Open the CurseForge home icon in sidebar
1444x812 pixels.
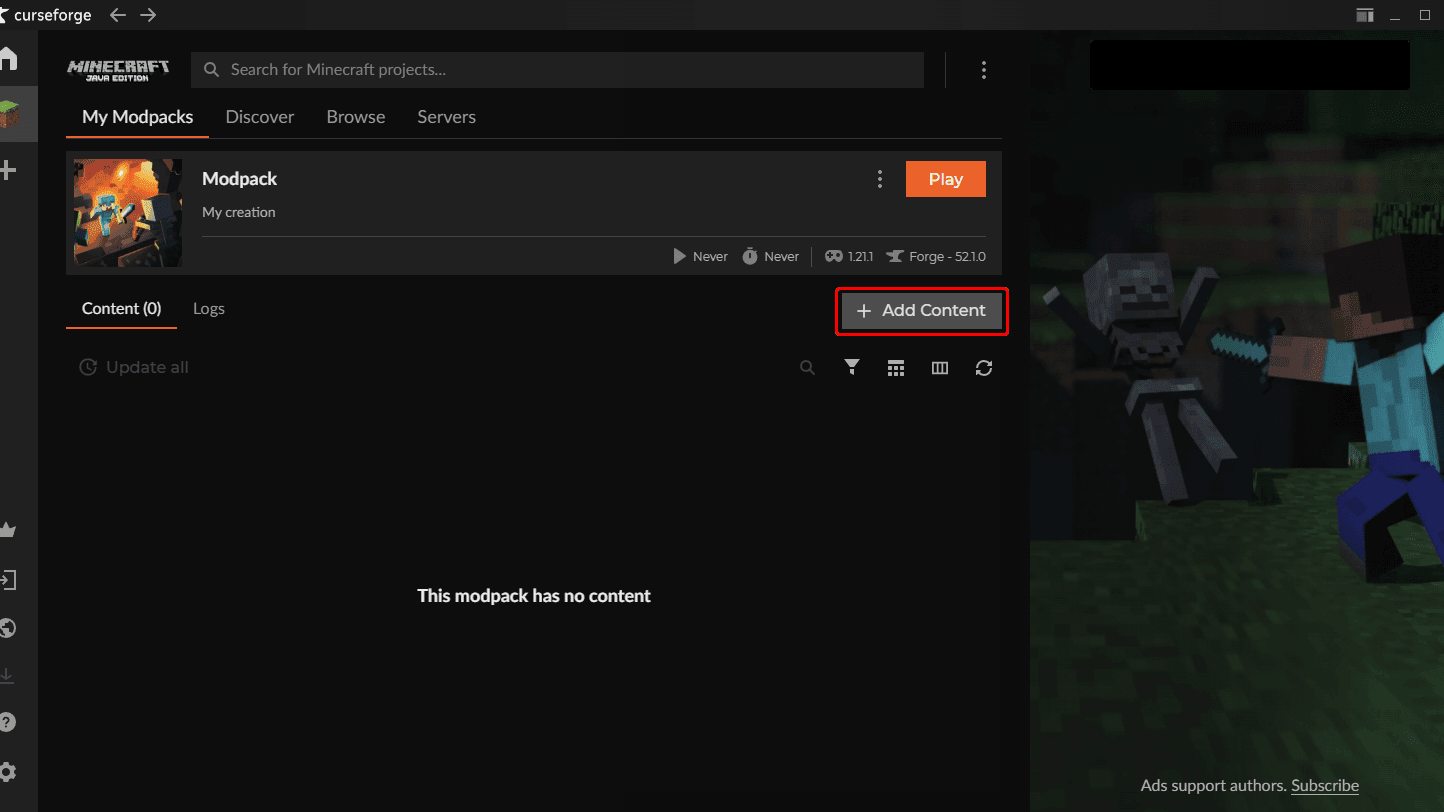[x=8, y=58]
